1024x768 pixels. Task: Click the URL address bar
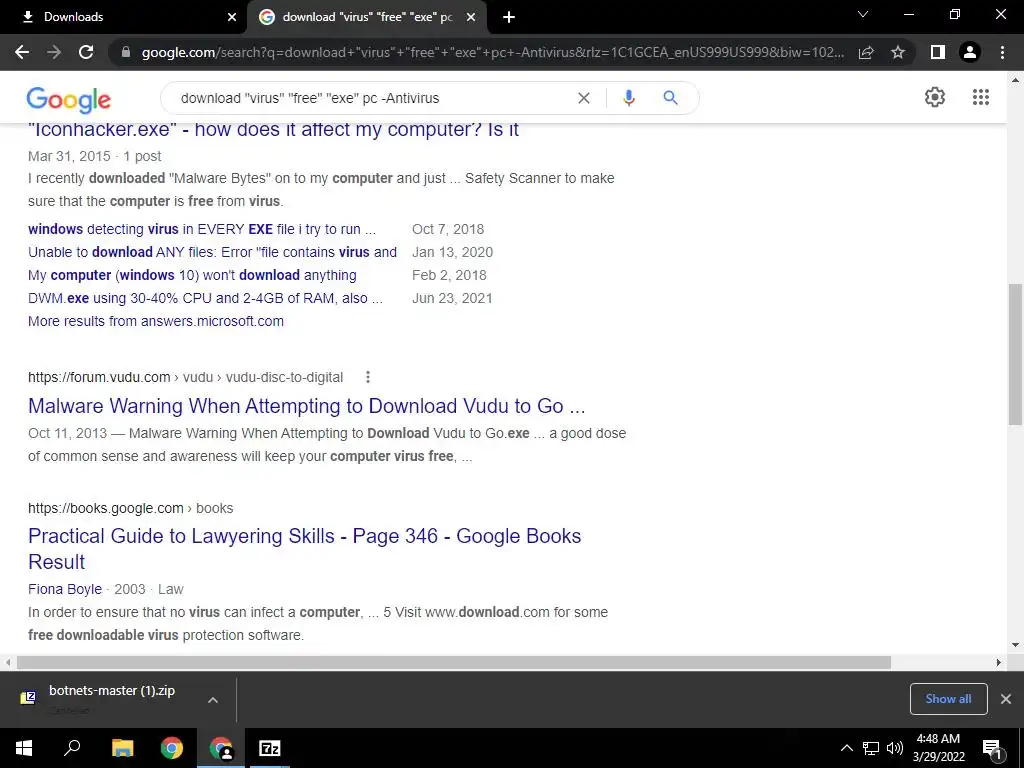pos(492,52)
